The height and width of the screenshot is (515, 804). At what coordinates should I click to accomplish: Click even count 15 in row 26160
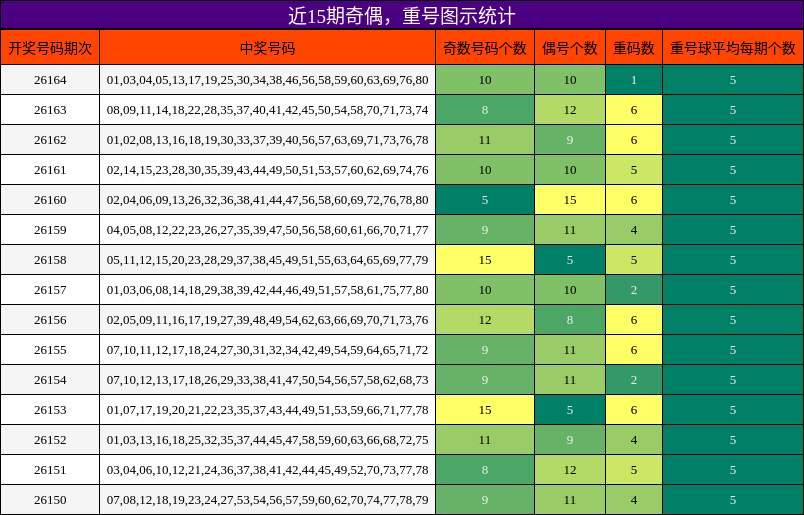pyautogui.click(x=570, y=200)
